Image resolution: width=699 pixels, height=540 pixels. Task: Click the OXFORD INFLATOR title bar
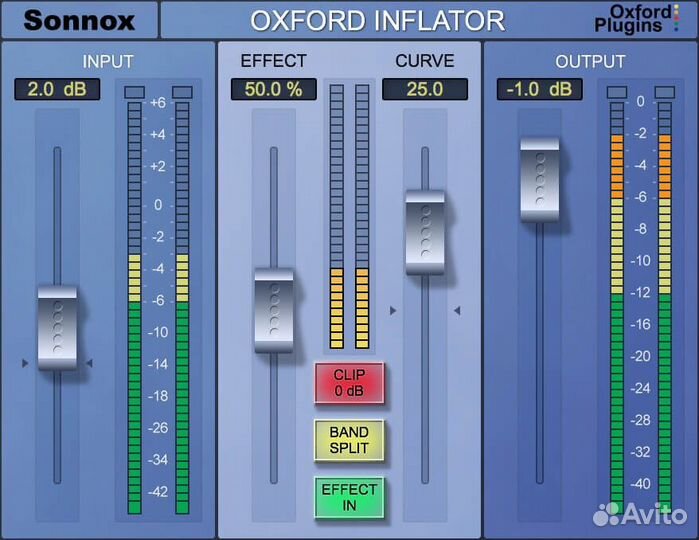pos(377,20)
